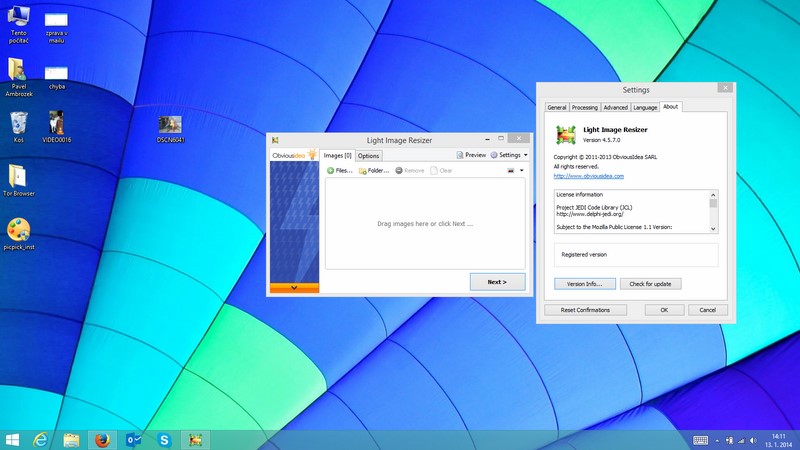Switch to the Options tab
This screenshot has width=800, height=450.
point(368,156)
